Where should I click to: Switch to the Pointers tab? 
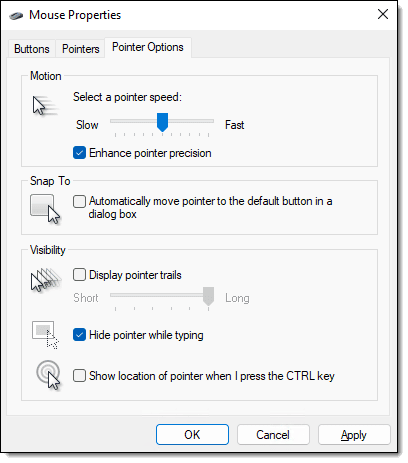point(81,49)
